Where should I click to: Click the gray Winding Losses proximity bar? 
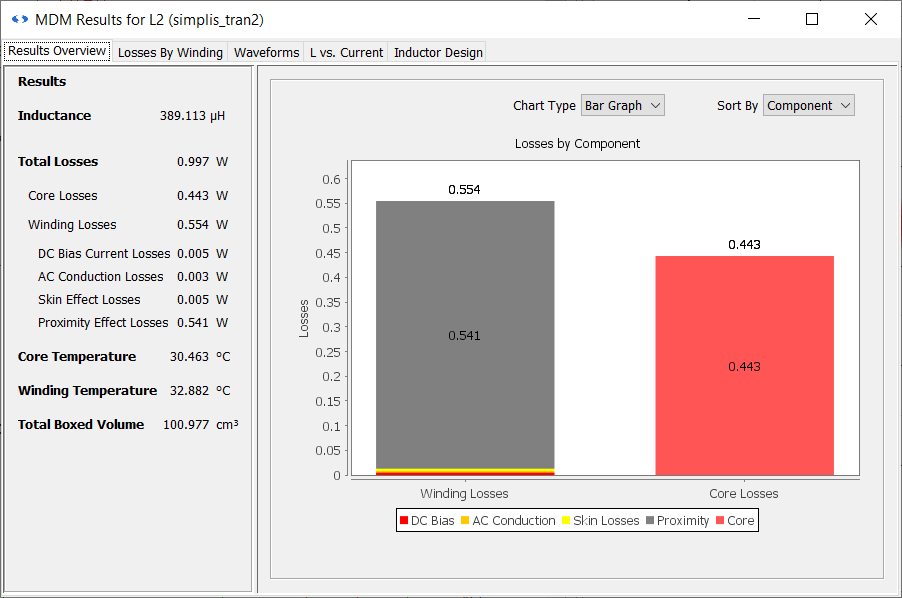point(464,335)
